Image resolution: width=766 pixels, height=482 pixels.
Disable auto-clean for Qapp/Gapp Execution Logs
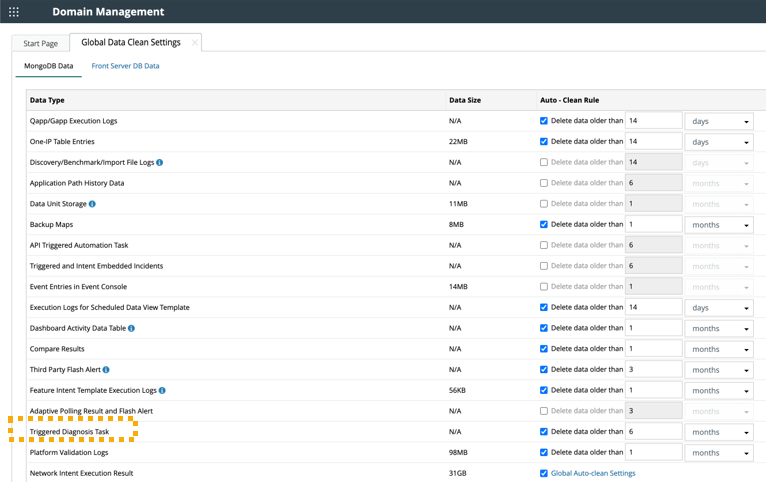coord(544,121)
